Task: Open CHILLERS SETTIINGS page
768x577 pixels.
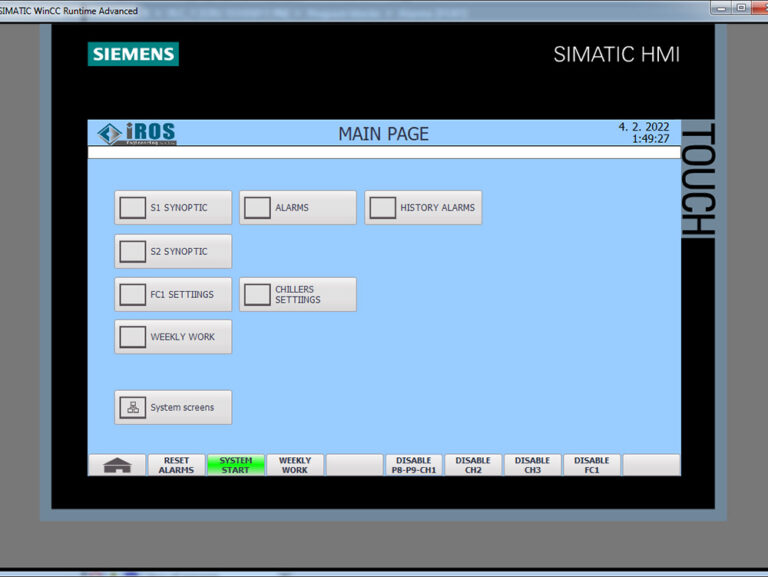Action: click(298, 295)
